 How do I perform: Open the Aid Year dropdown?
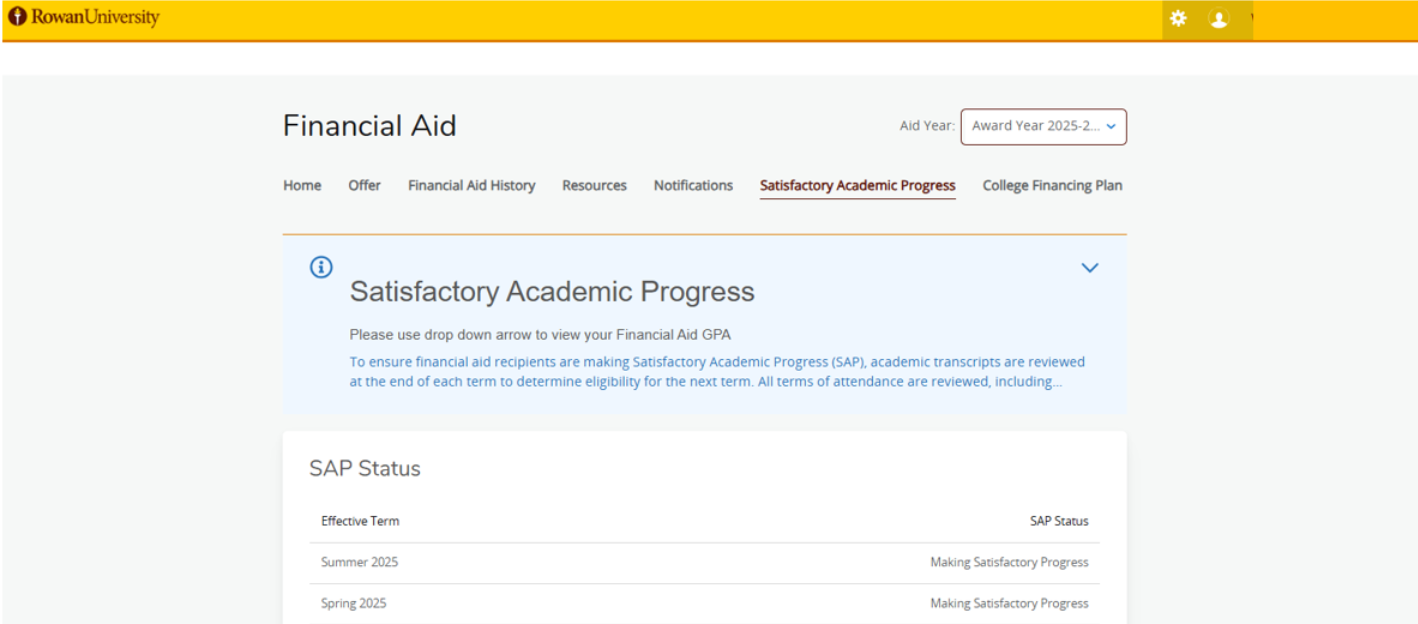[x=1043, y=127]
